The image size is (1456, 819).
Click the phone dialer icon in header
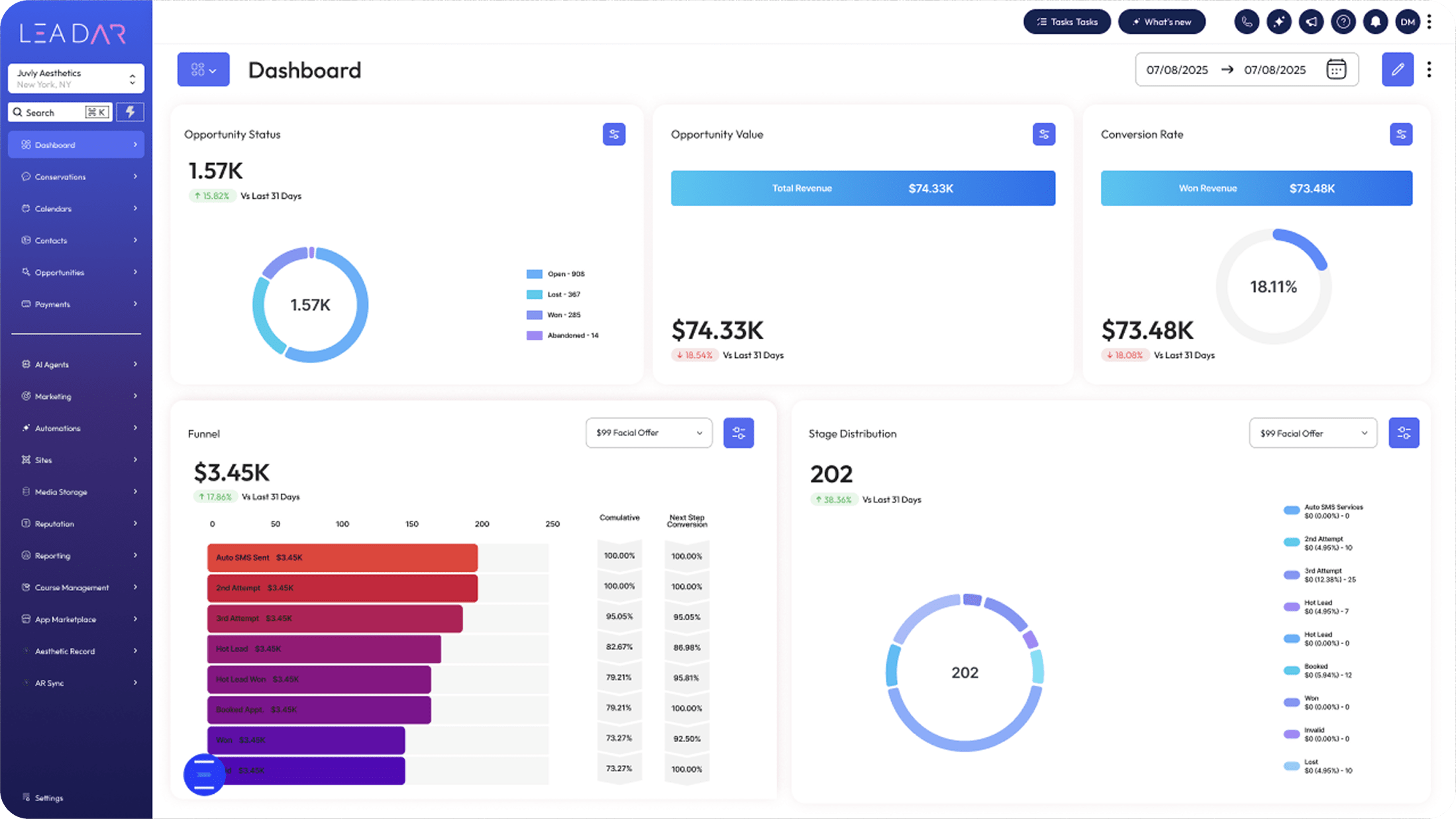pyautogui.click(x=1246, y=22)
